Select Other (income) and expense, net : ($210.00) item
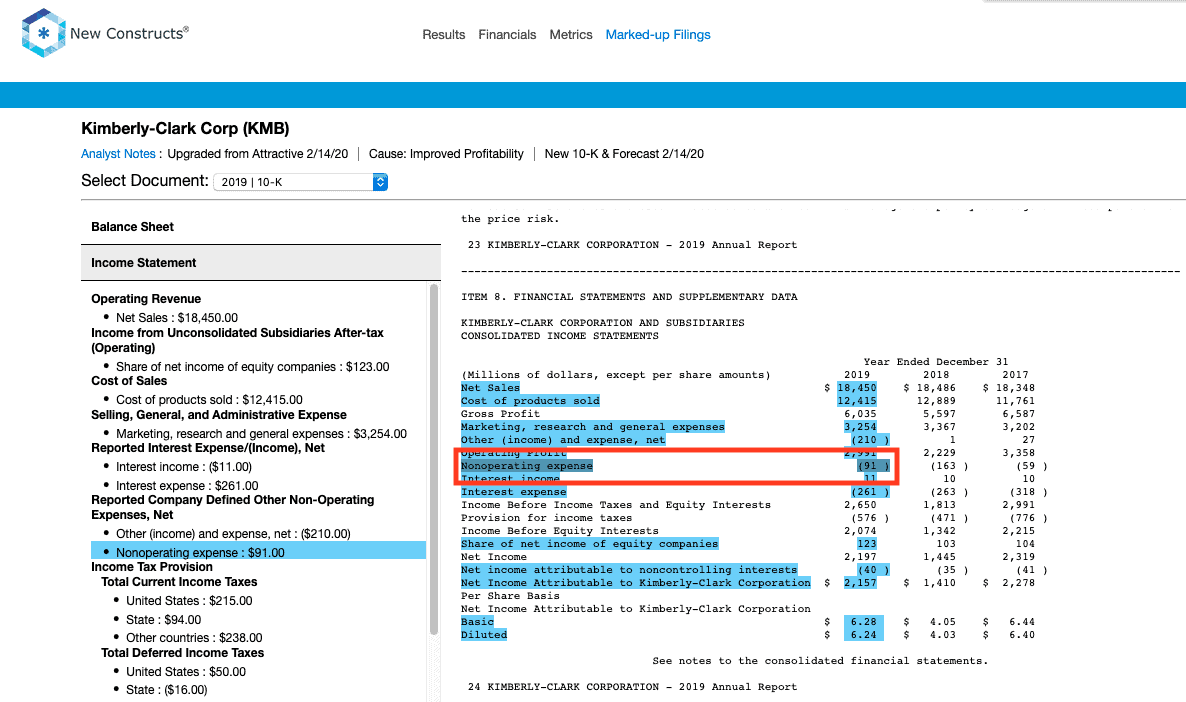 [233, 533]
